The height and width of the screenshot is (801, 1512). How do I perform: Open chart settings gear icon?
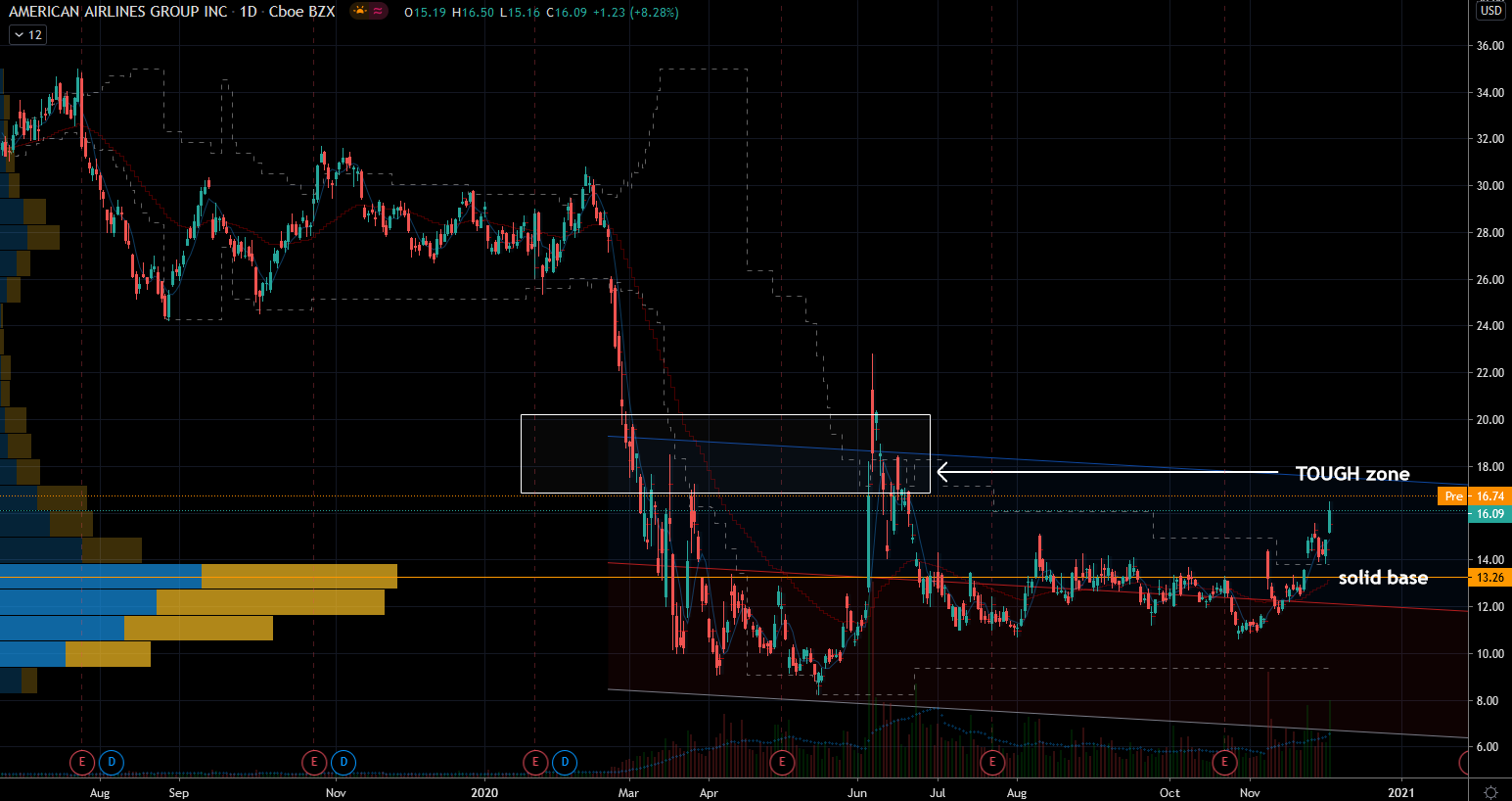tap(1490, 791)
